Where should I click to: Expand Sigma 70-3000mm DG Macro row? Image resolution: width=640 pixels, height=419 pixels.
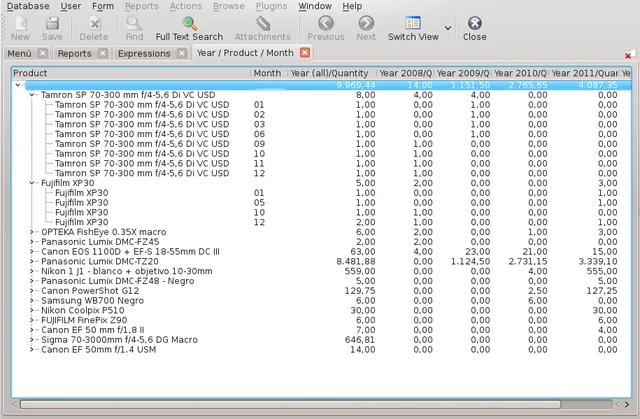(32, 339)
